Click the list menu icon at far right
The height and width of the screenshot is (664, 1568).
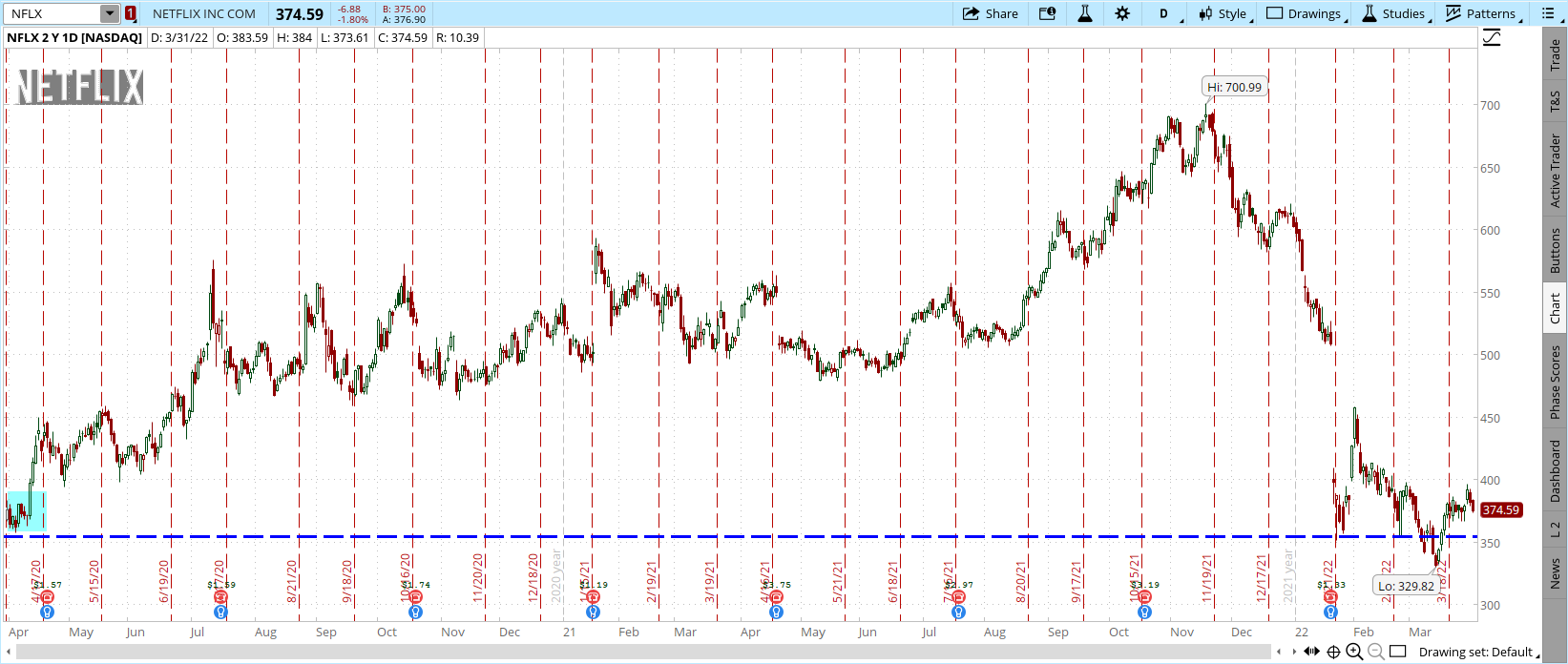pos(1548,13)
